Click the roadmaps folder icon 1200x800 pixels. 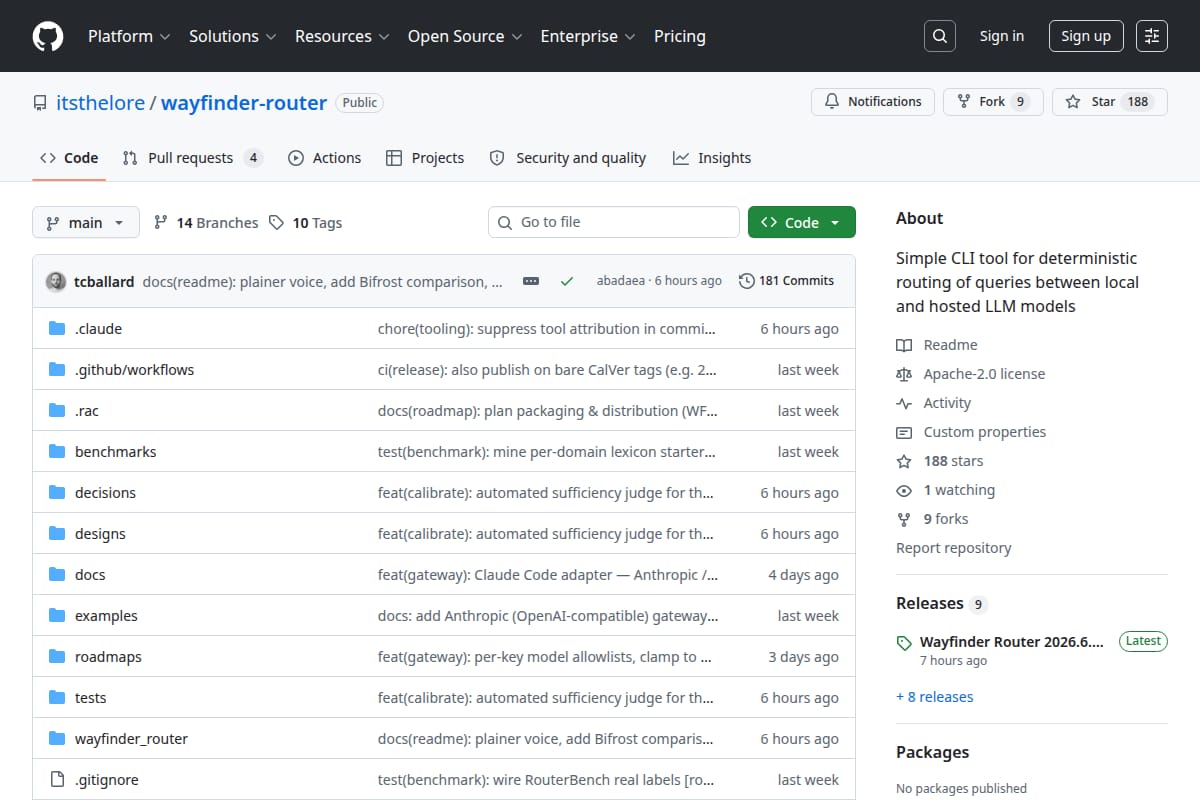coord(57,657)
